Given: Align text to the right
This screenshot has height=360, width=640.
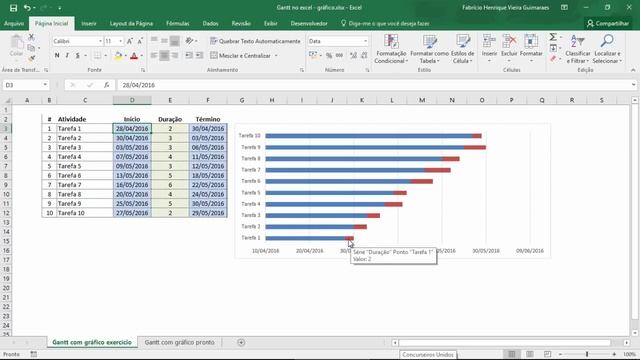Looking at the screenshot, I should [174, 56].
